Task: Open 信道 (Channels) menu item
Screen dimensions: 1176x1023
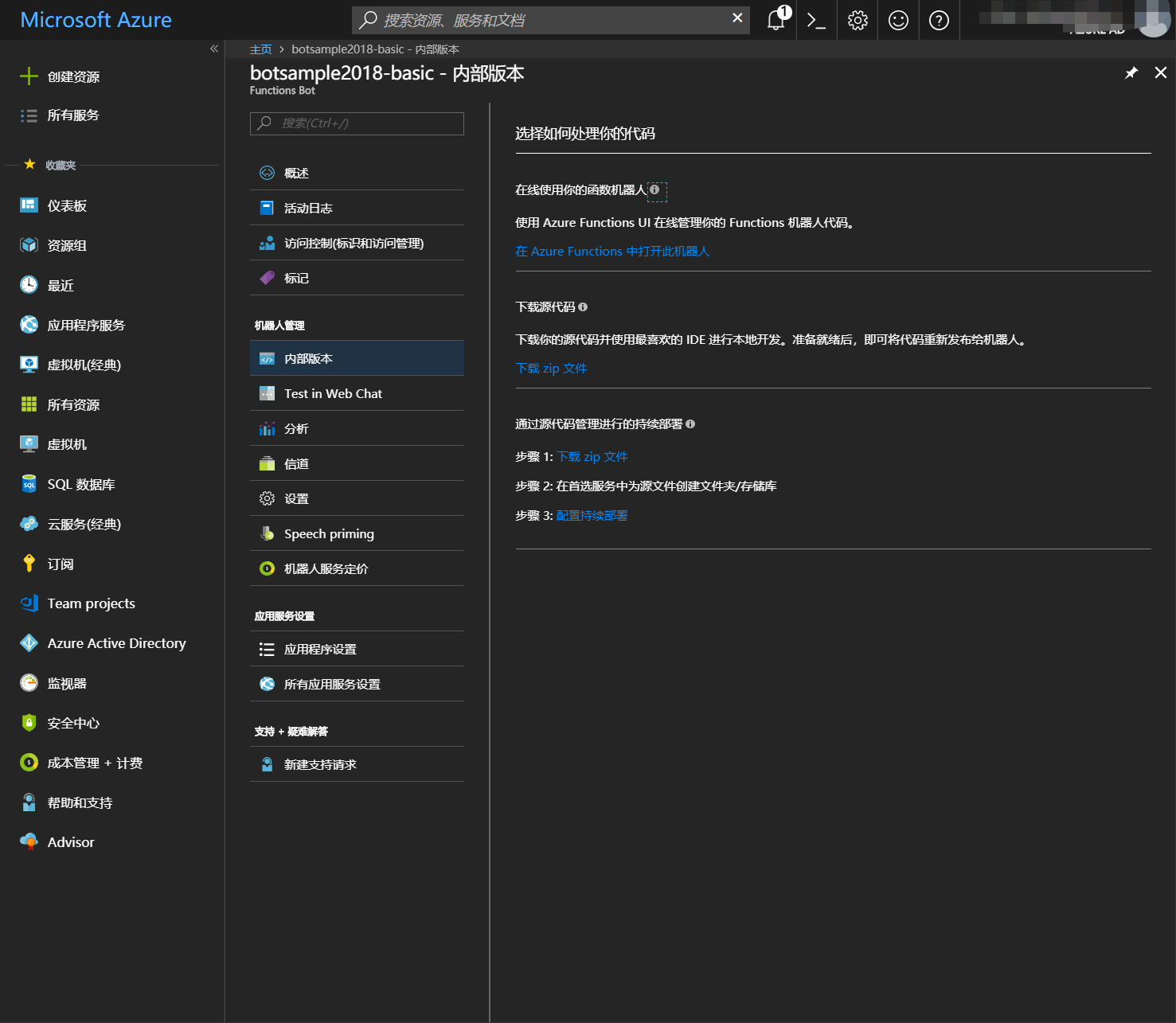Action: 296,463
